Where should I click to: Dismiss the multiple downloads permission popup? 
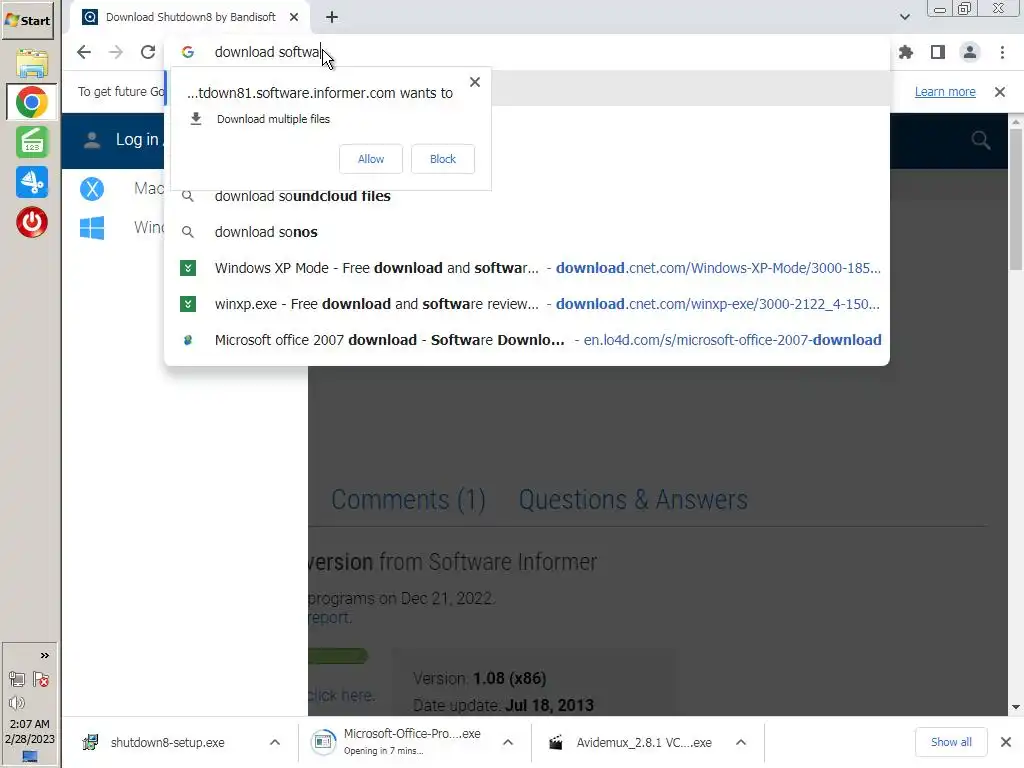(475, 82)
